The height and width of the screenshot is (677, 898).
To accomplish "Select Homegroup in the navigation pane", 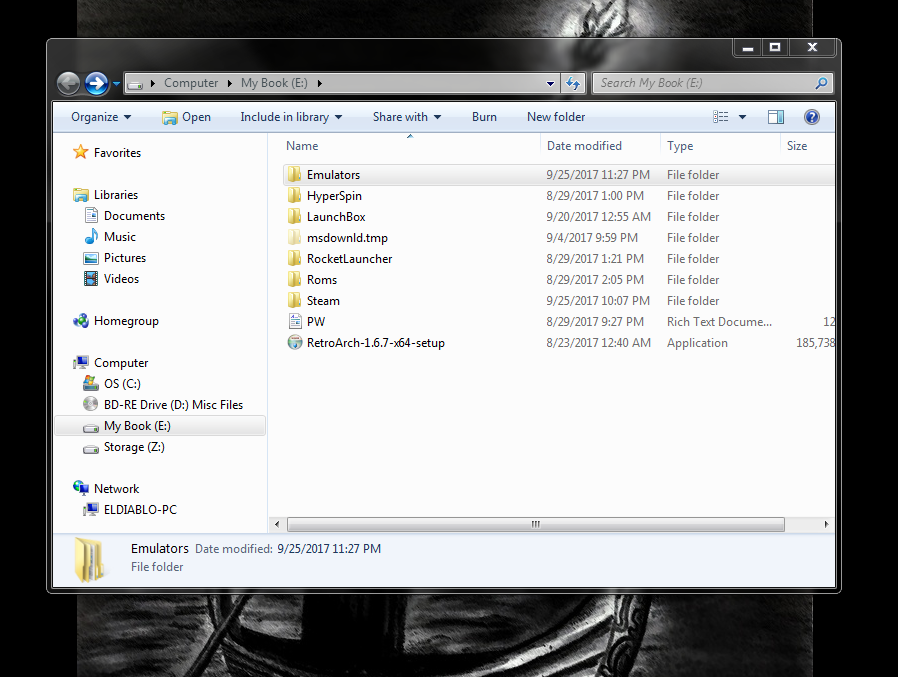I will click(126, 321).
